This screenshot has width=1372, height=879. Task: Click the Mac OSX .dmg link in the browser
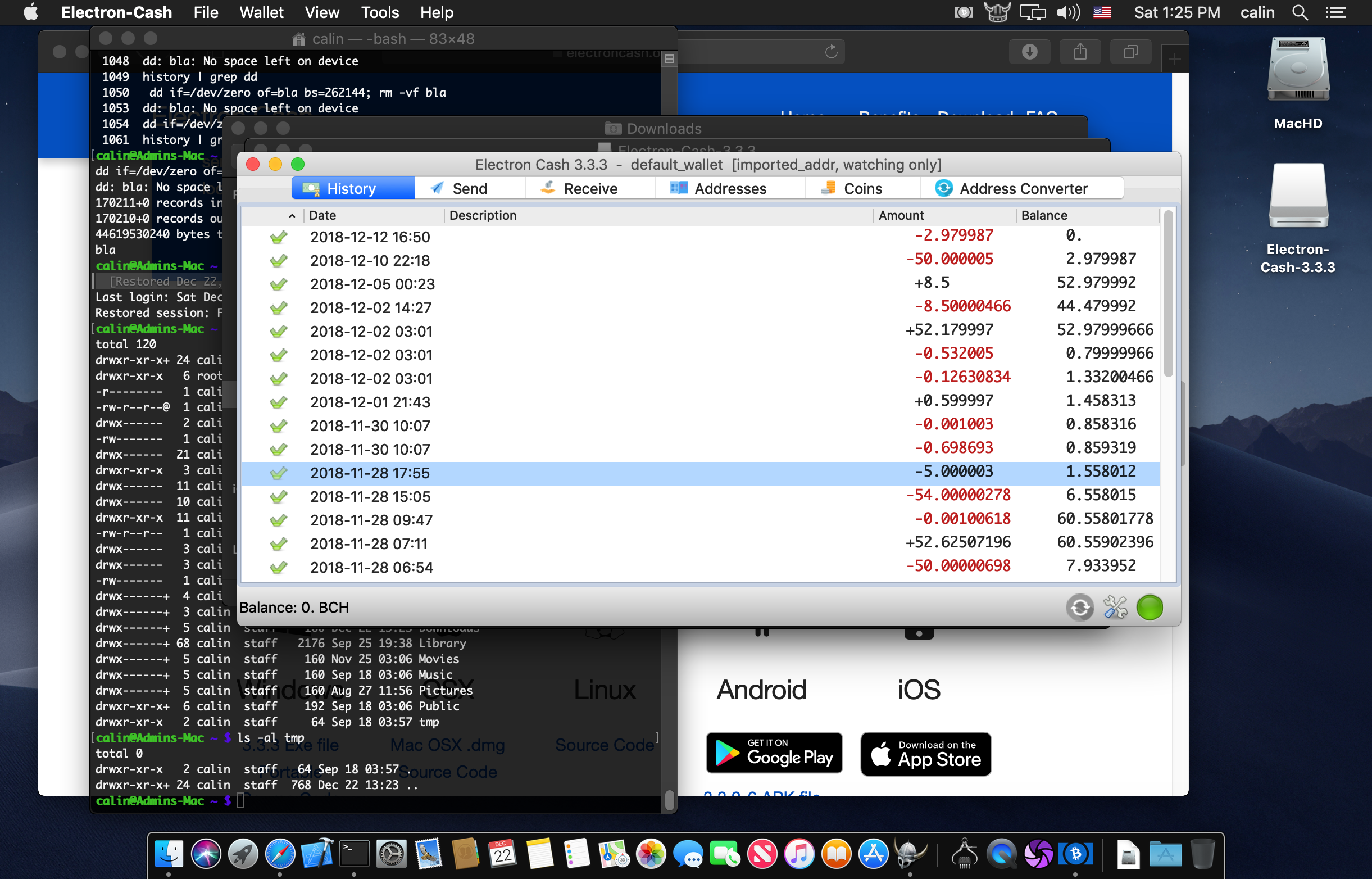tap(447, 745)
